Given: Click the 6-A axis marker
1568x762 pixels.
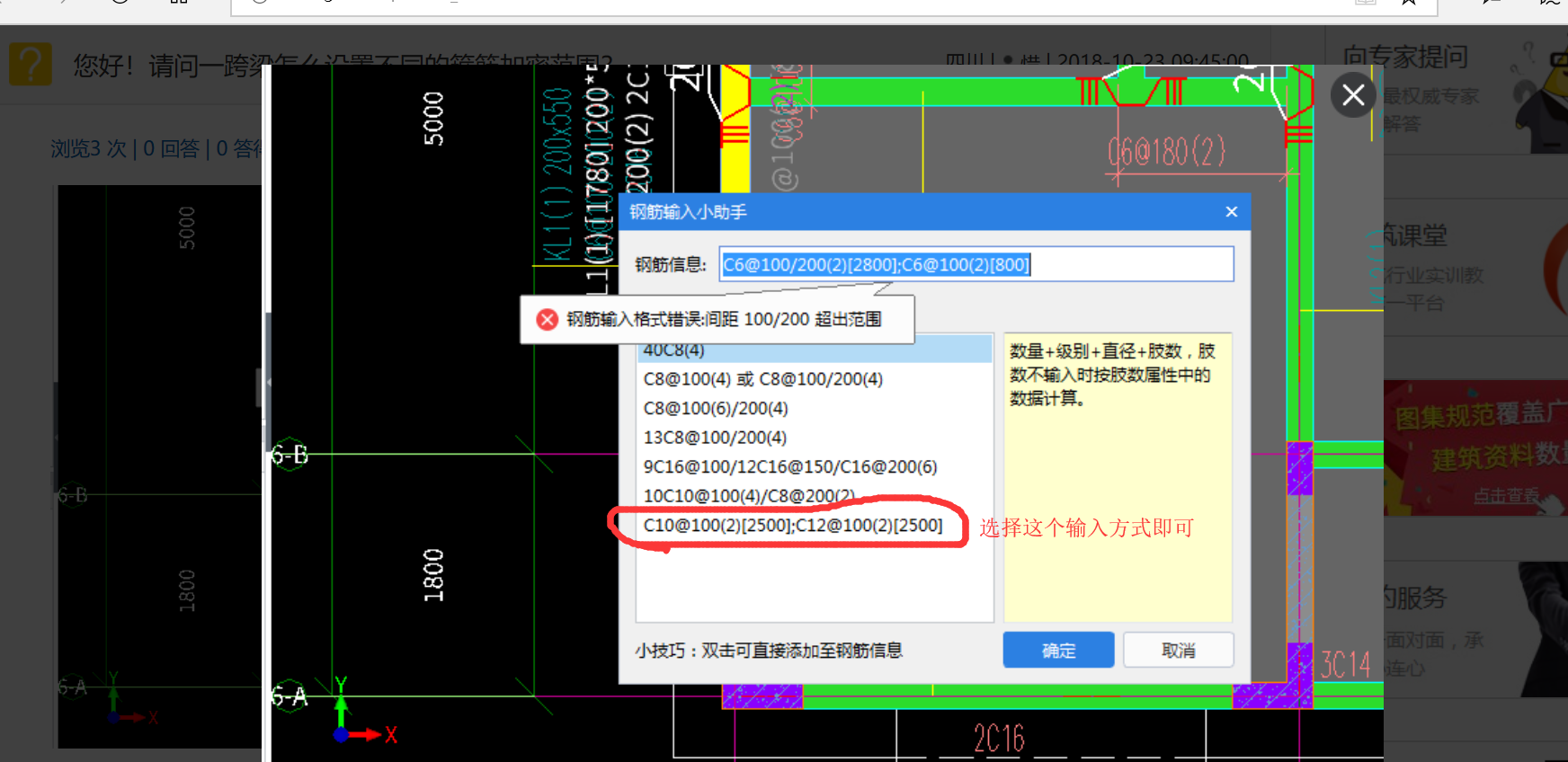Looking at the screenshot, I should coord(290,696).
